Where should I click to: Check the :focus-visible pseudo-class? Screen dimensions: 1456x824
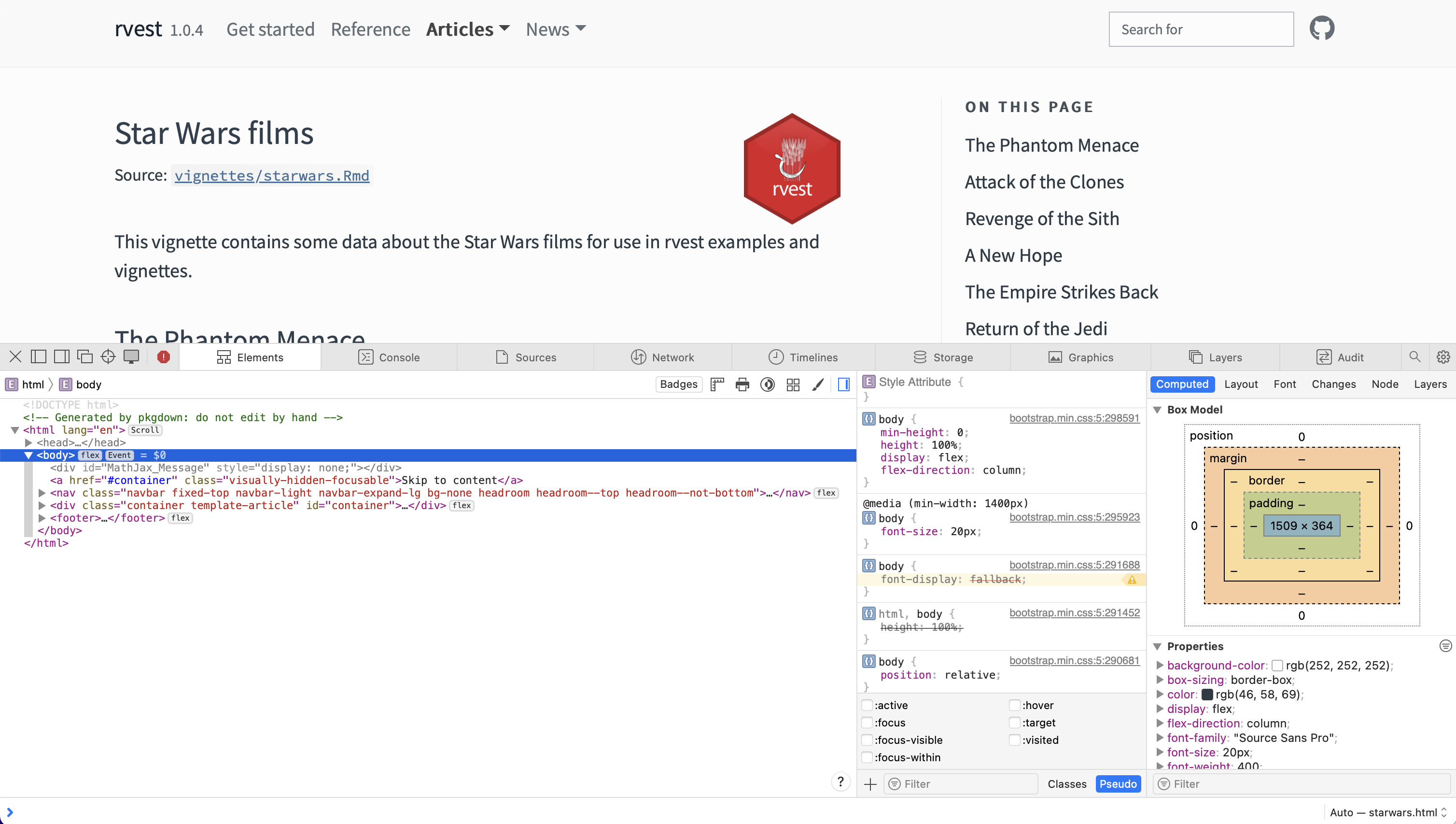(x=868, y=739)
